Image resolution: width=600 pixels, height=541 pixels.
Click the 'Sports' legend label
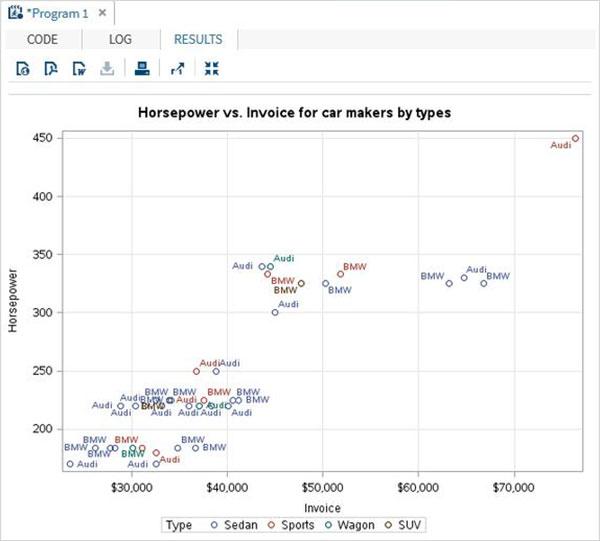pyautogui.click(x=297, y=525)
